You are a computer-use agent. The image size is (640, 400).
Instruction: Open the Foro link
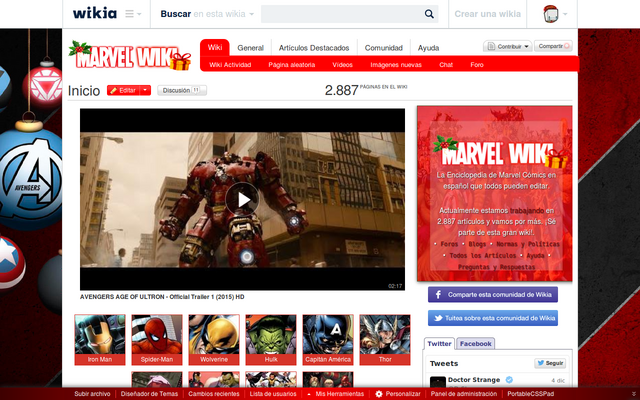(x=477, y=64)
